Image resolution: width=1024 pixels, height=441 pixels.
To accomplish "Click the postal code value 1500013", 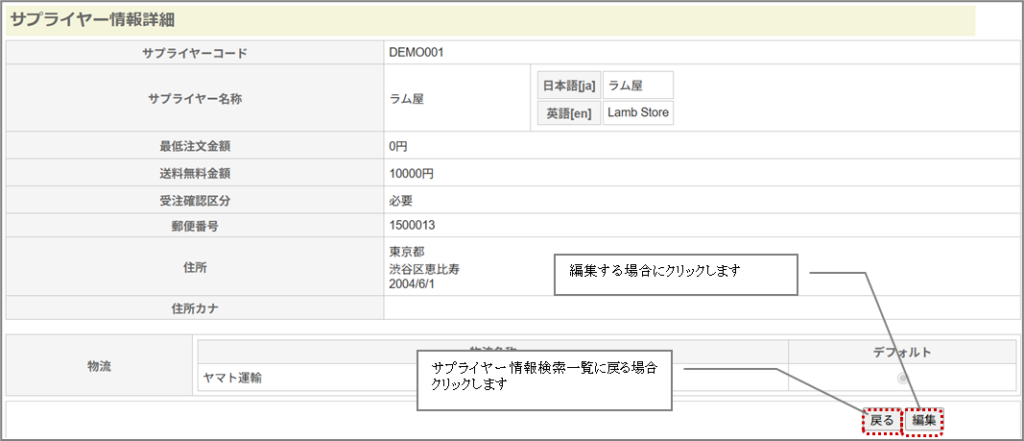I will [412, 226].
